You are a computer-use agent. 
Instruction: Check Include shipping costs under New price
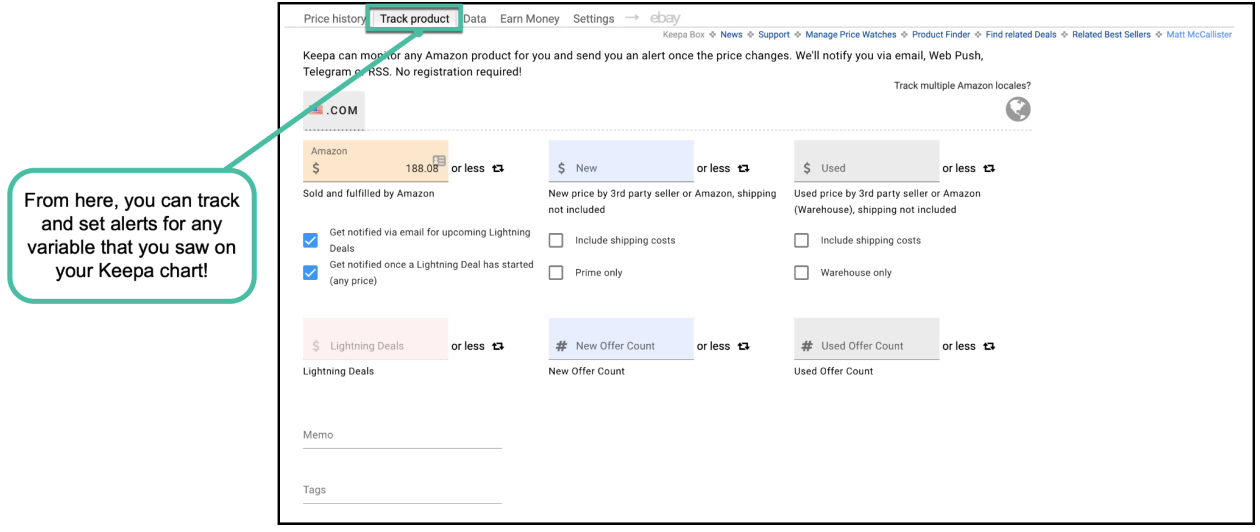click(x=556, y=240)
